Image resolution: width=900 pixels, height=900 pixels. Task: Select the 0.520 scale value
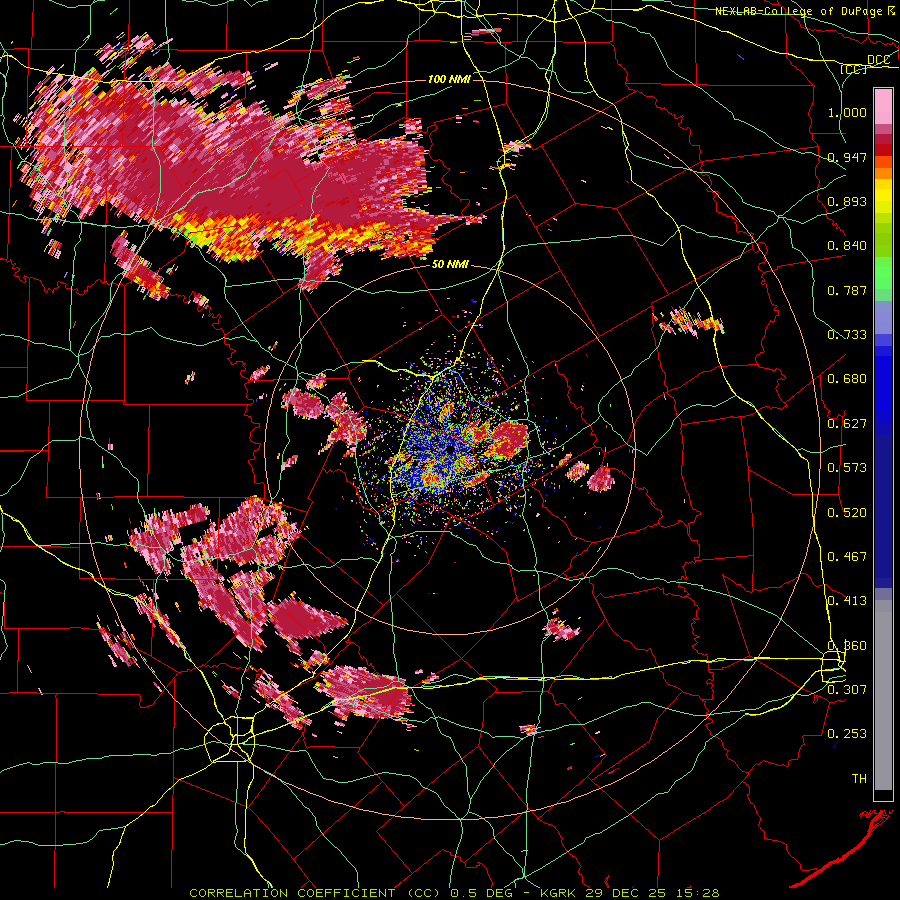click(x=847, y=513)
